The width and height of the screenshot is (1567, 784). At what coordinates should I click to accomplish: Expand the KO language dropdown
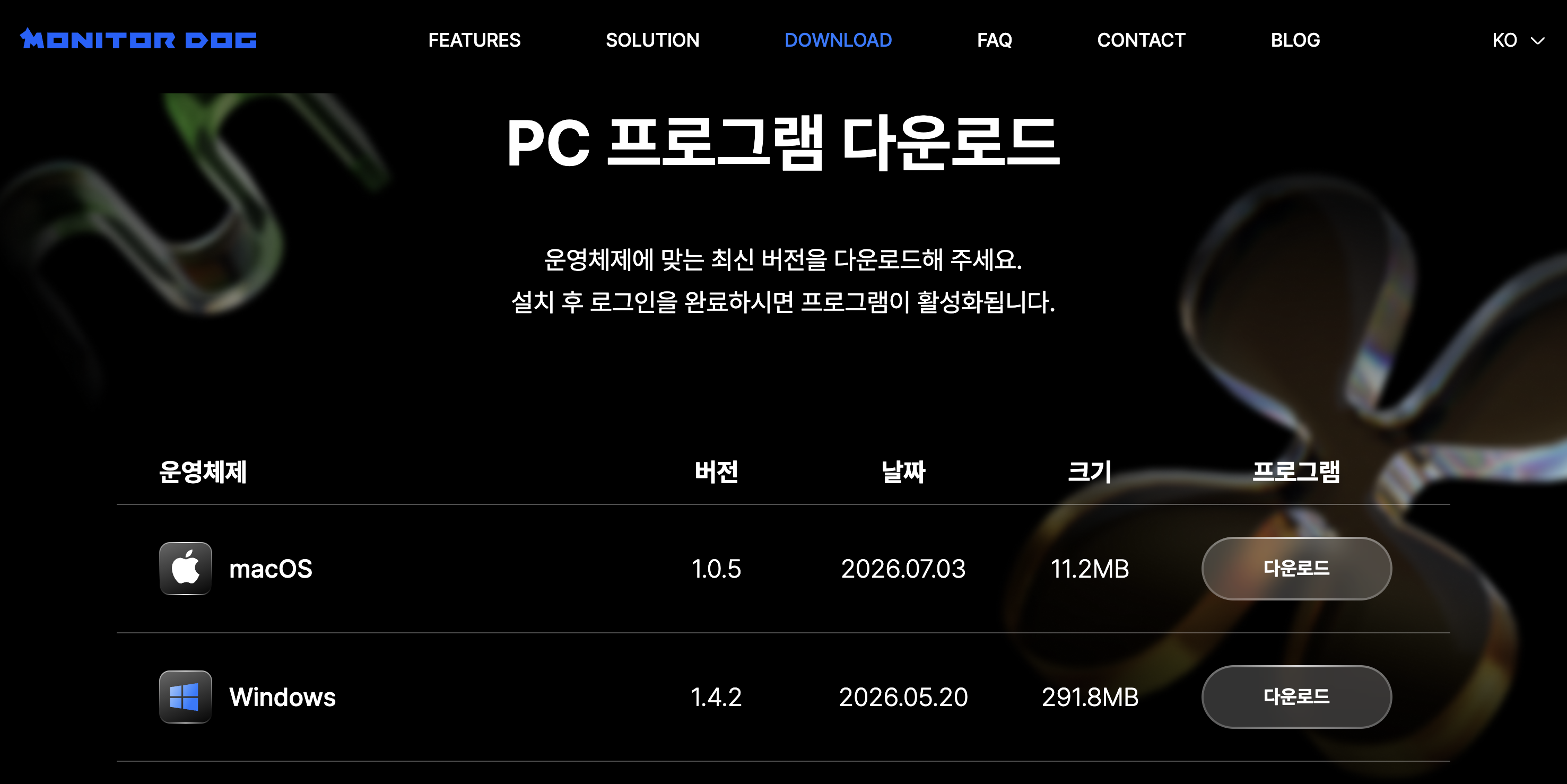pyautogui.click(x=1518, y=40)
